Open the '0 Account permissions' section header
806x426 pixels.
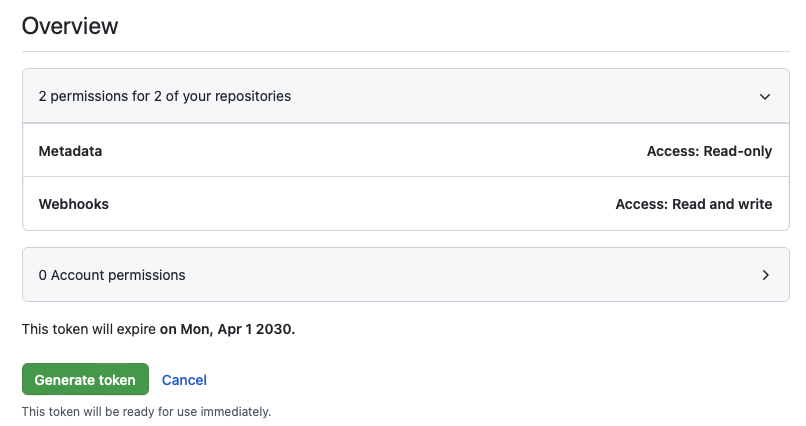pyautogui.click(x=112, y=275)
